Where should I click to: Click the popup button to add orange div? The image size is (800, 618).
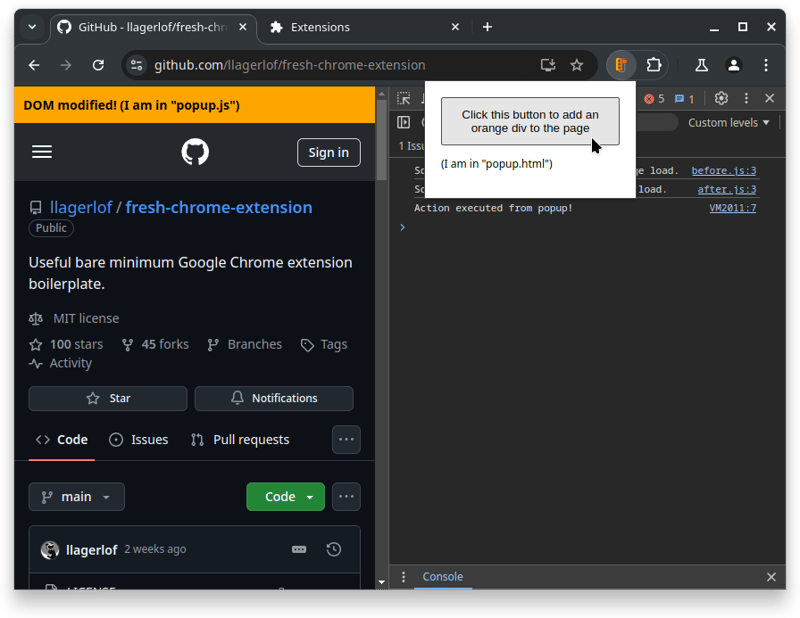coord(530,121)
